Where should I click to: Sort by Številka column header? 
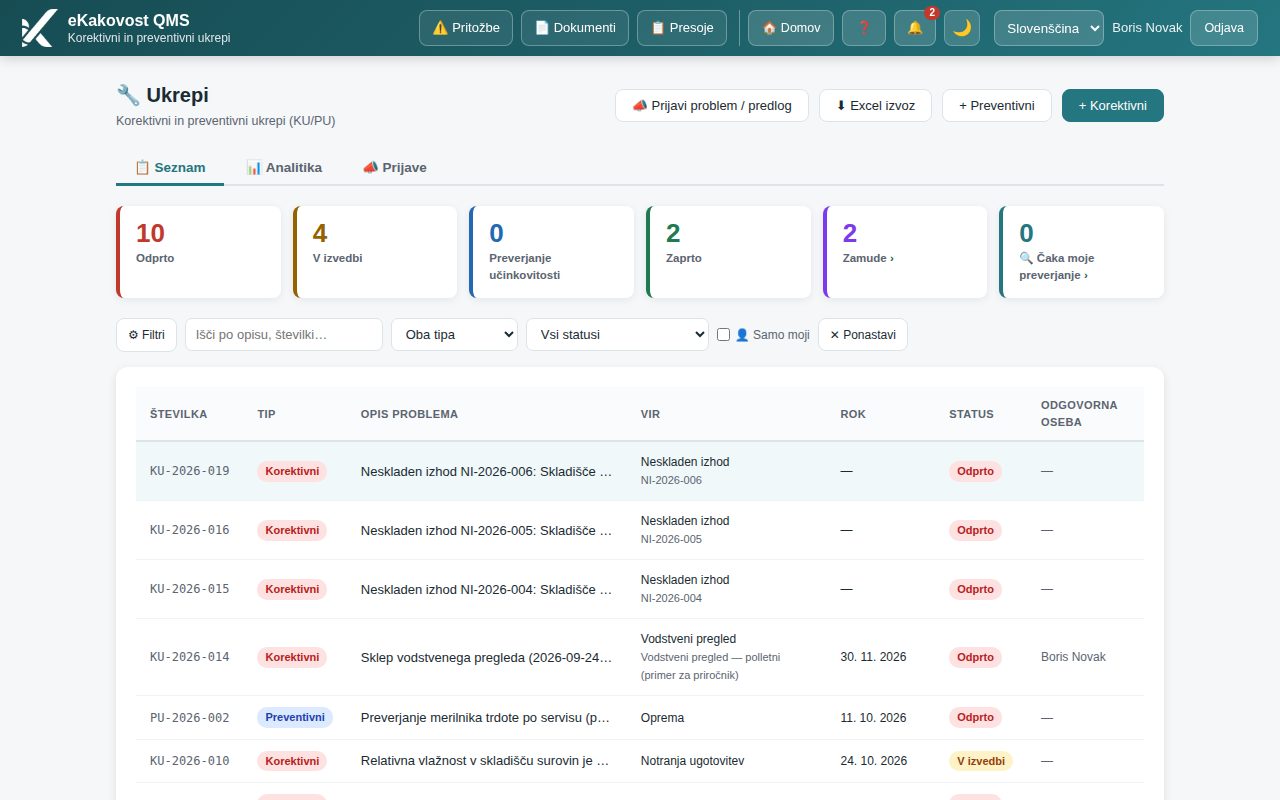point(179,414)
